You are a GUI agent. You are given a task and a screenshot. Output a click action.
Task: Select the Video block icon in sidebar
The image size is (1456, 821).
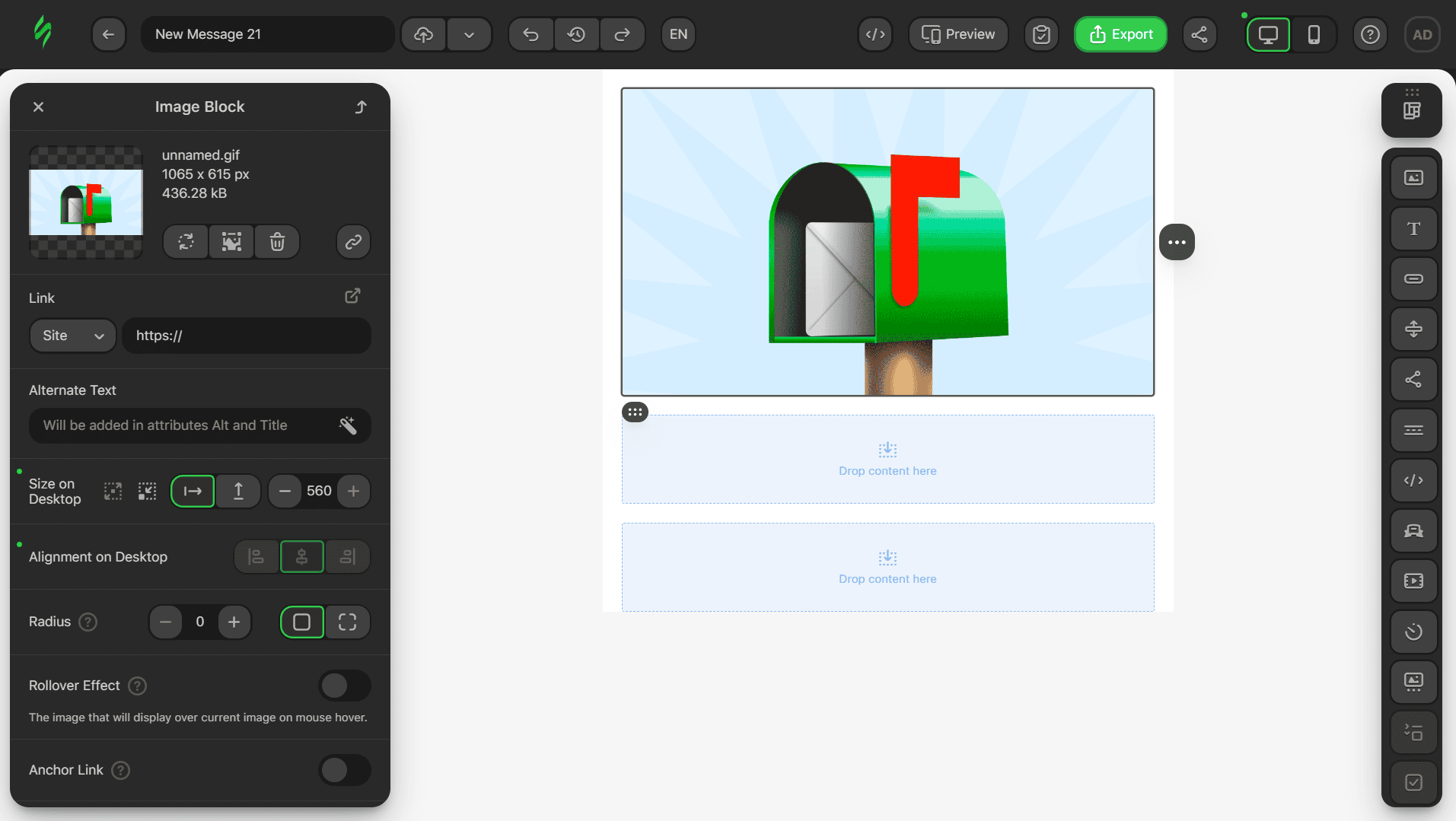pyautogui.click(x=1413, y=581)
